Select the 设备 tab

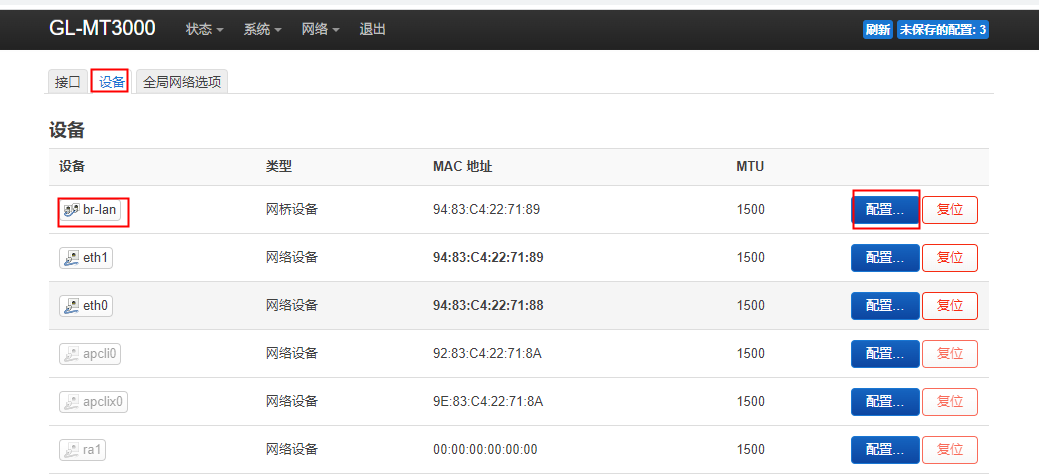[x=111, y=82]
